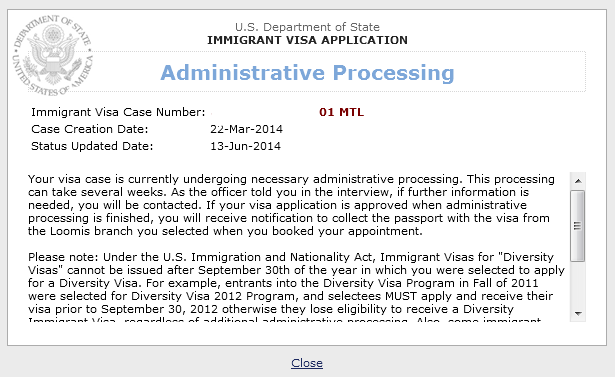
Task: Click the 22-Mar-2014 creation date
Action: [x=246, y=129]
